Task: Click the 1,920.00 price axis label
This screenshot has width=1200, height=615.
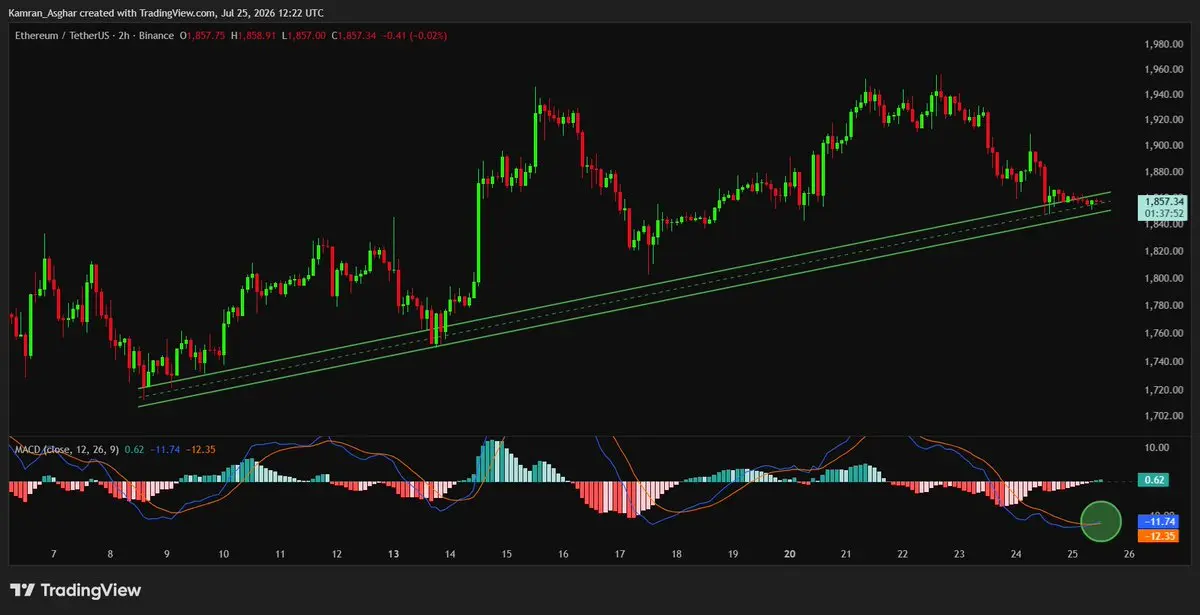Action: coord(1164,120)
